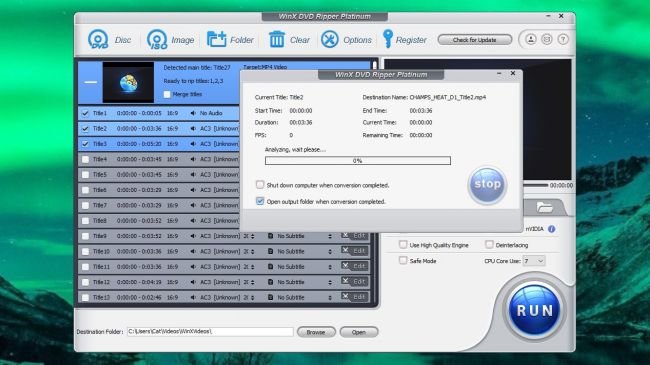Enable Use High Quality Engine
The width and height of the screenshot is (650, 365).
(x=403, y=245)
